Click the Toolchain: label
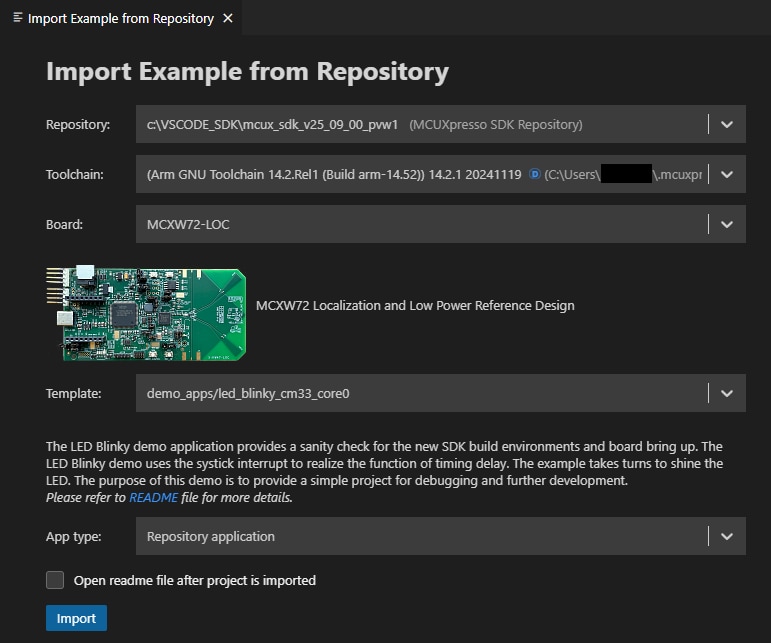Viewport: 771px width, 643px height. pos(75,175)
